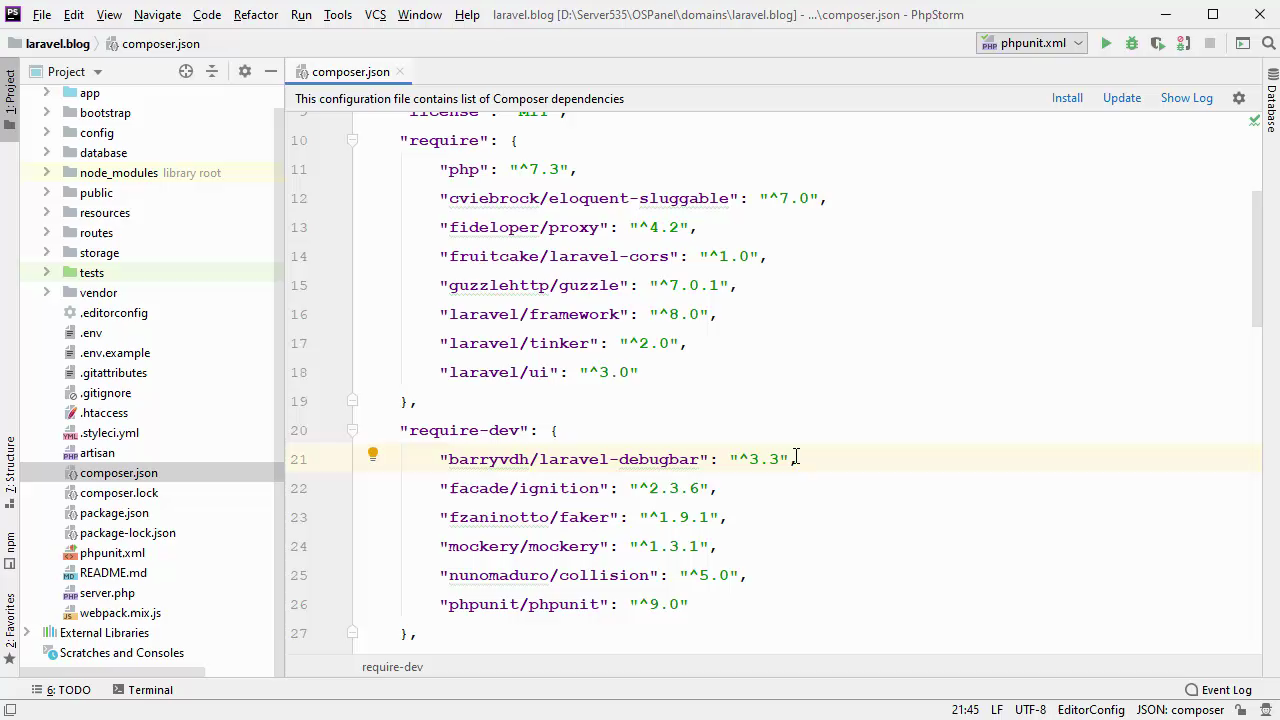Click Show Log link
Image resolution: width=1280 pixels, height=720 pixels.
(x=1186, y=98)
